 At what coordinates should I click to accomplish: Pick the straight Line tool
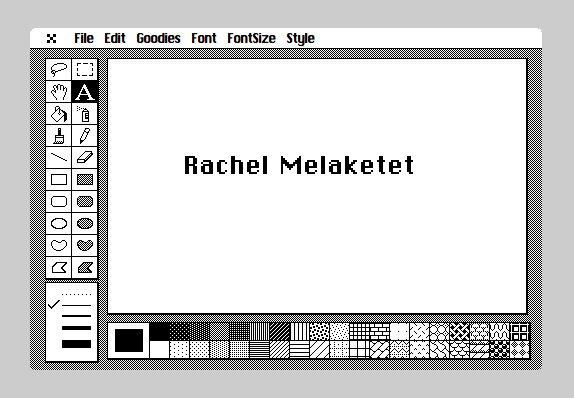[x=59, y=157]
